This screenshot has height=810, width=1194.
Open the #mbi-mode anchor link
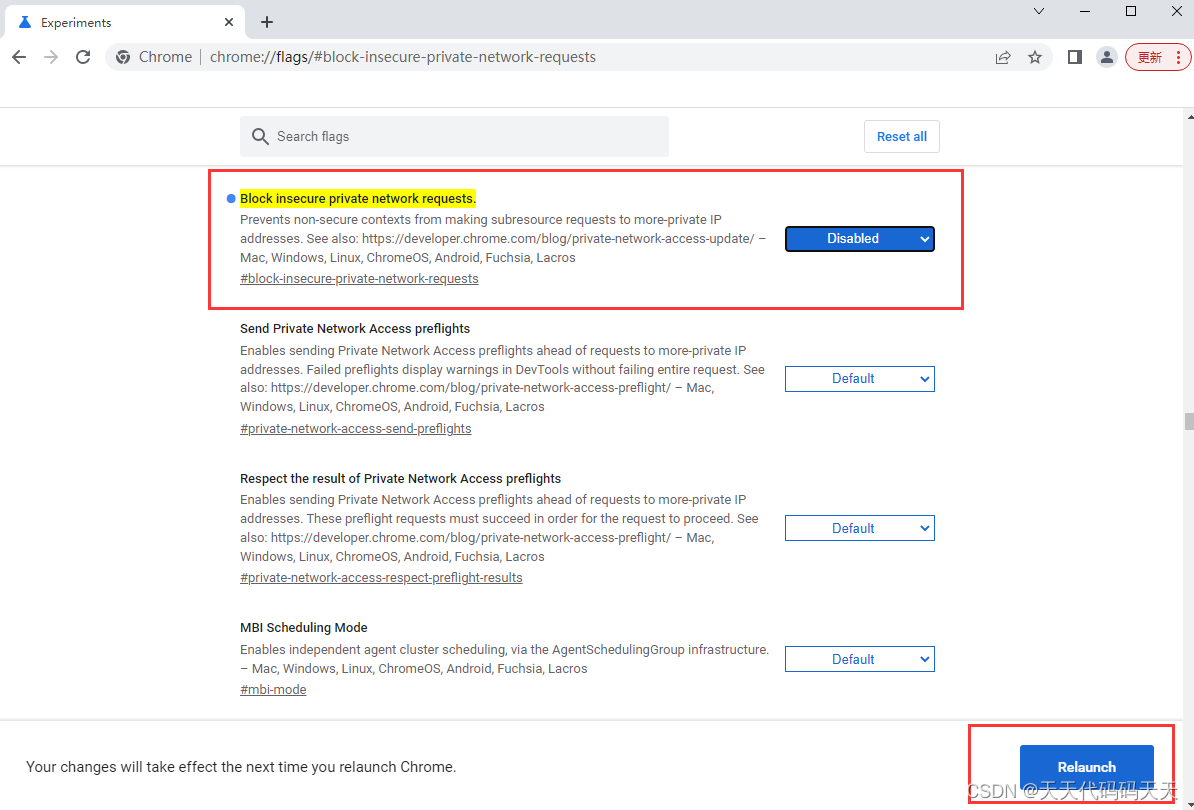pyautogui.click(x=273, y=690)
